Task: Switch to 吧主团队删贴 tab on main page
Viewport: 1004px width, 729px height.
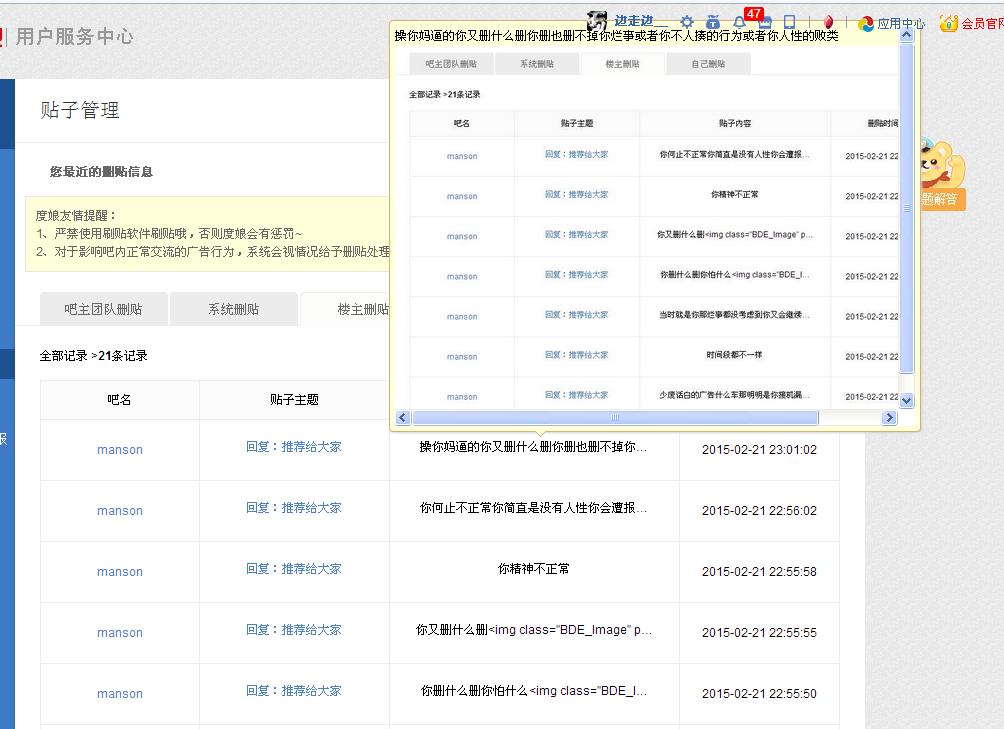Action: [x=103, y=309]
